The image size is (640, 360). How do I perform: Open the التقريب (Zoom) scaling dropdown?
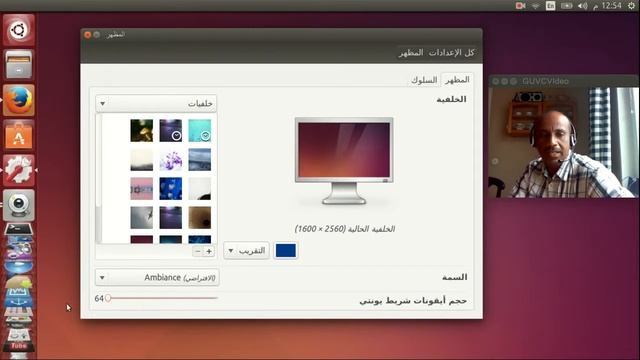(x=247, y=251)
